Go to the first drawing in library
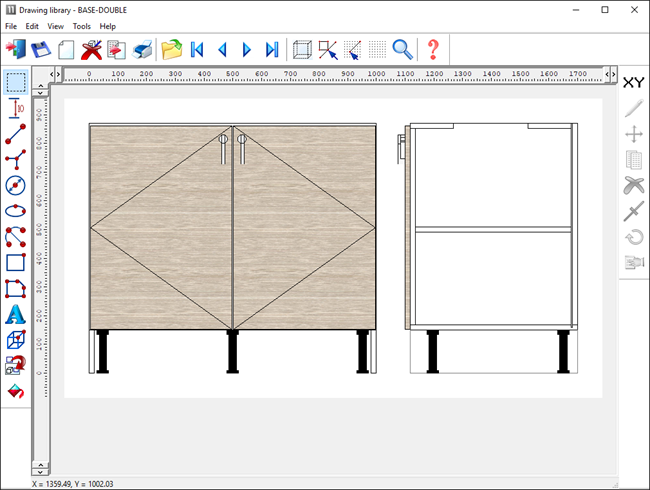 point(197,49)
